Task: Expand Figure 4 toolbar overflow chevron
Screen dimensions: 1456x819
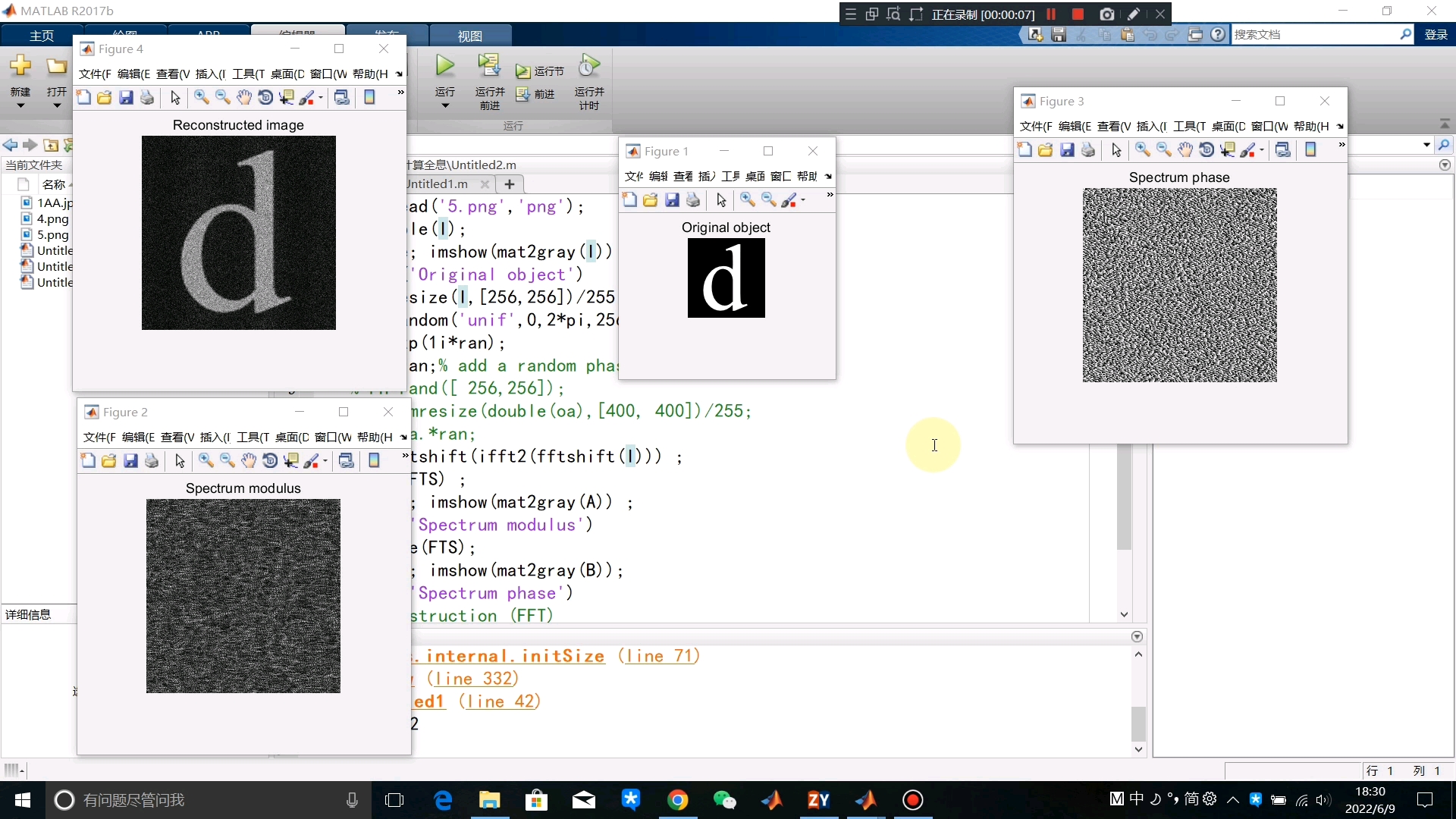Action: click(400, 92)
